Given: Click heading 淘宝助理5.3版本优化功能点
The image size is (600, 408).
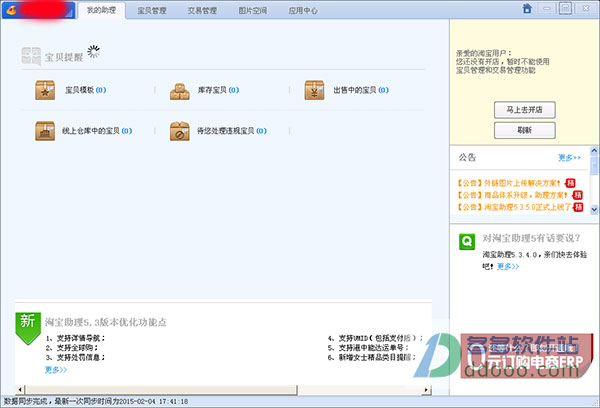Looking at the screenshot, I should (x=106, y=322).
